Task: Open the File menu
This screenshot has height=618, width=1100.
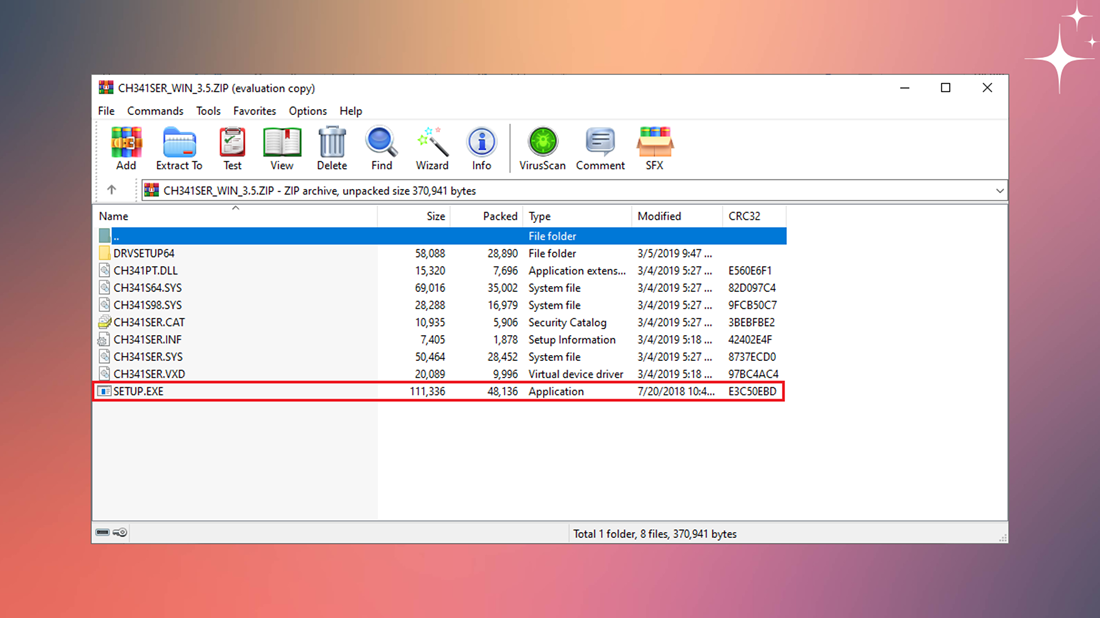Action: [x=106, y=111]
